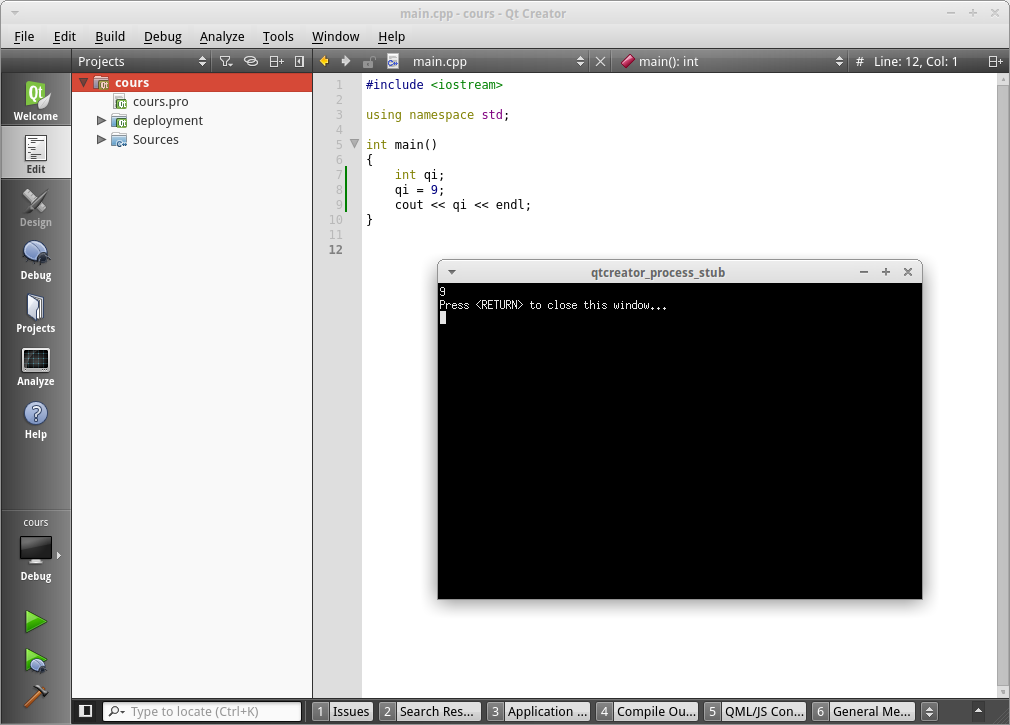The height and width of the screenshot is (725, 1010).
Task: Toggle synchronize with editor link icon
Action: (x=251, y=61)
